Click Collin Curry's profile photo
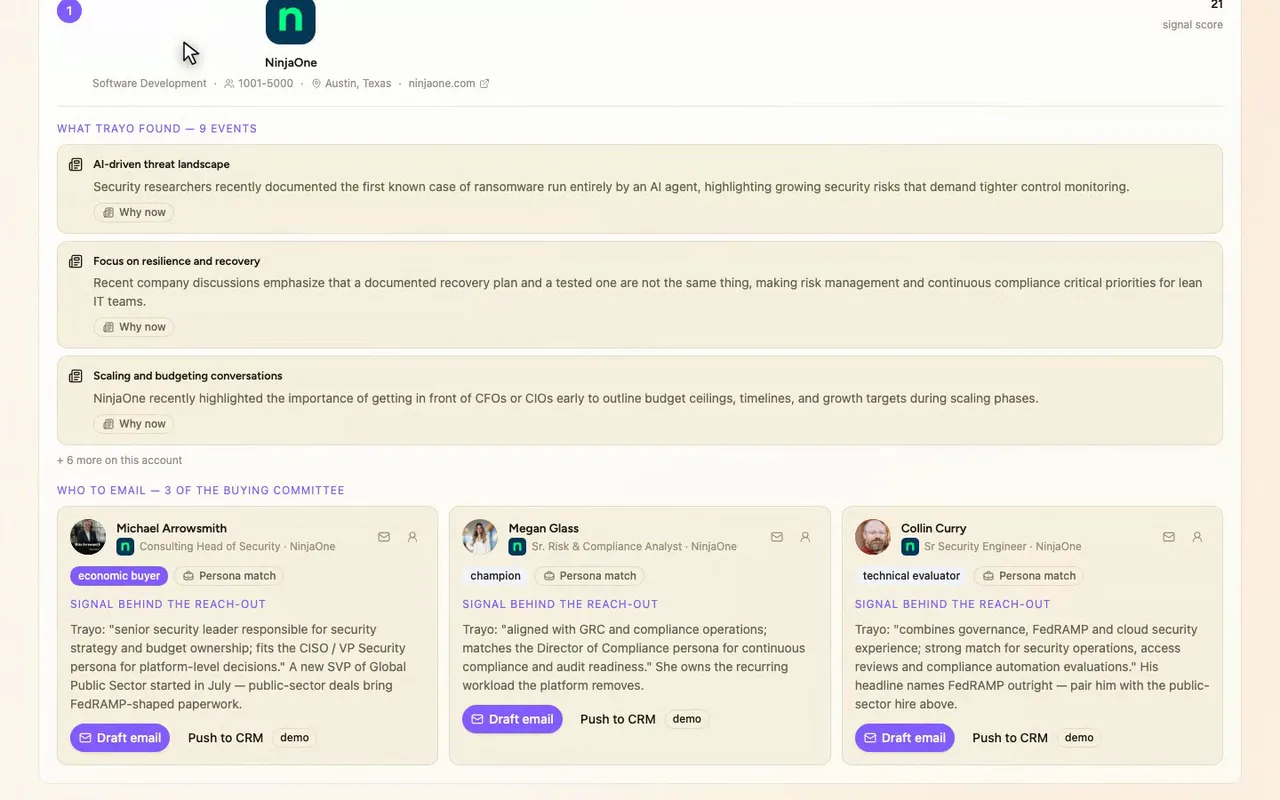Screen dimensions: 1280x800 [873, 537]
